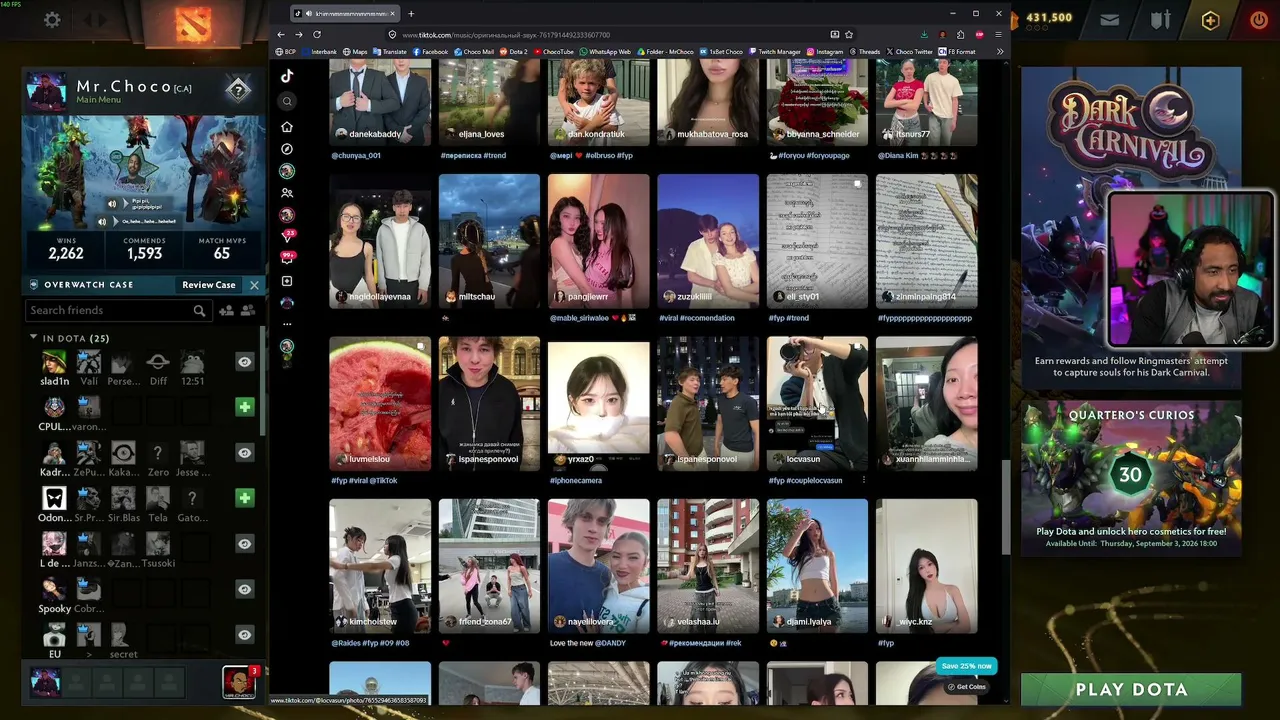Open the ChocoTube bookmark

pyautogui.click(x=553, y=52)
